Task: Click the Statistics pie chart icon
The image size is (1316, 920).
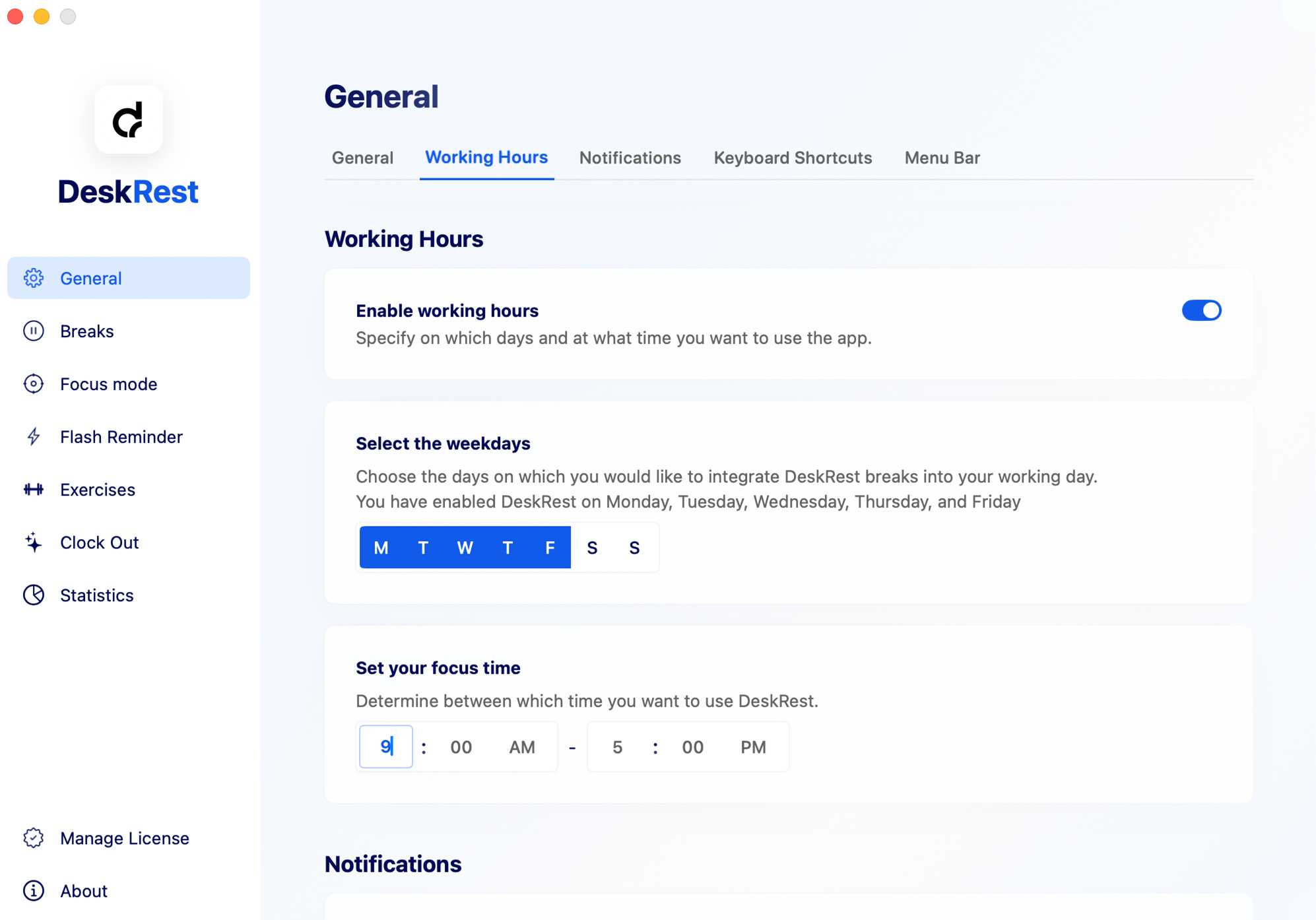Action: tap(34, 595)
